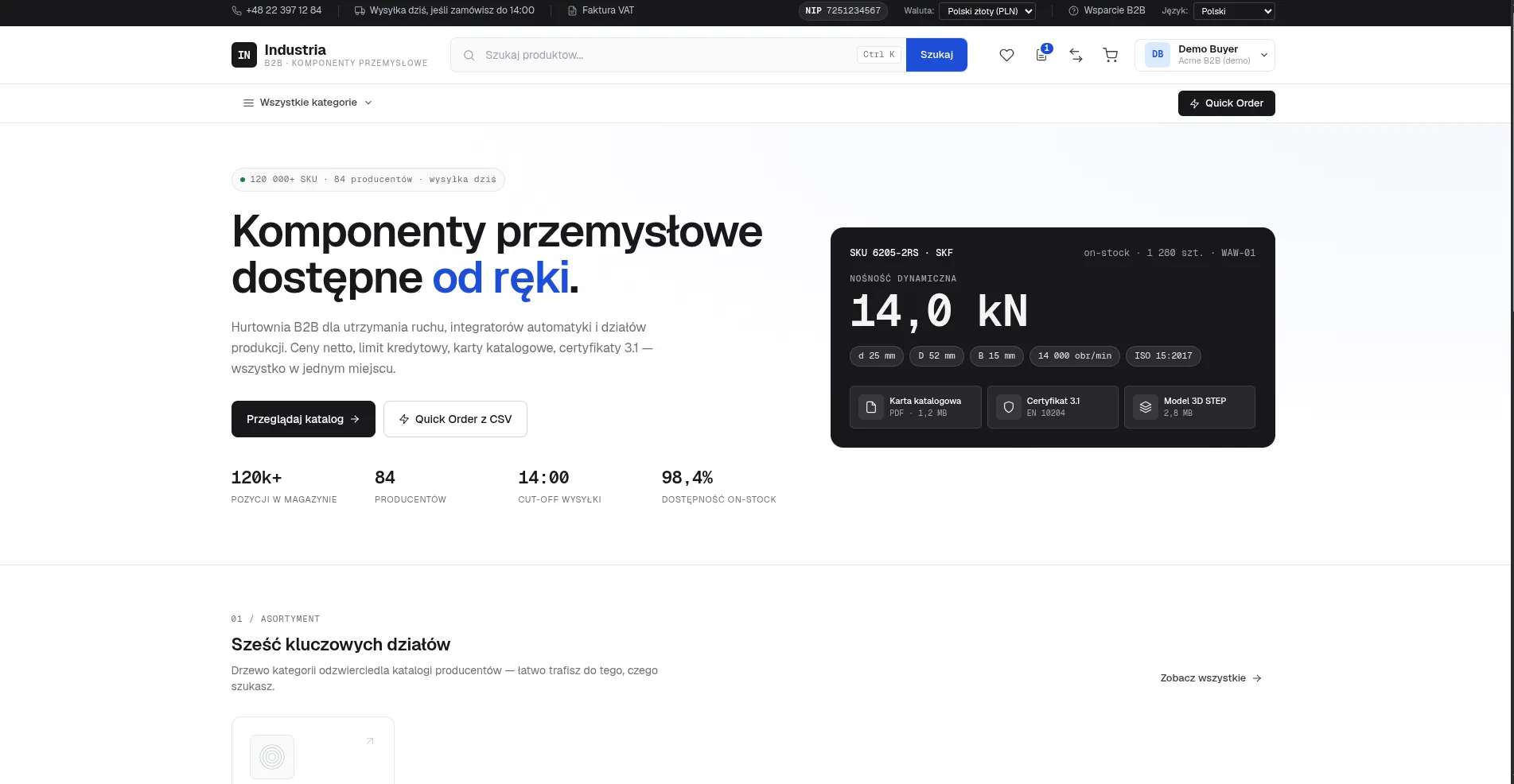This screenshot has width=1514, height=784.
Task: Click the D 52 mm spec chip
Action: point(936,356)
